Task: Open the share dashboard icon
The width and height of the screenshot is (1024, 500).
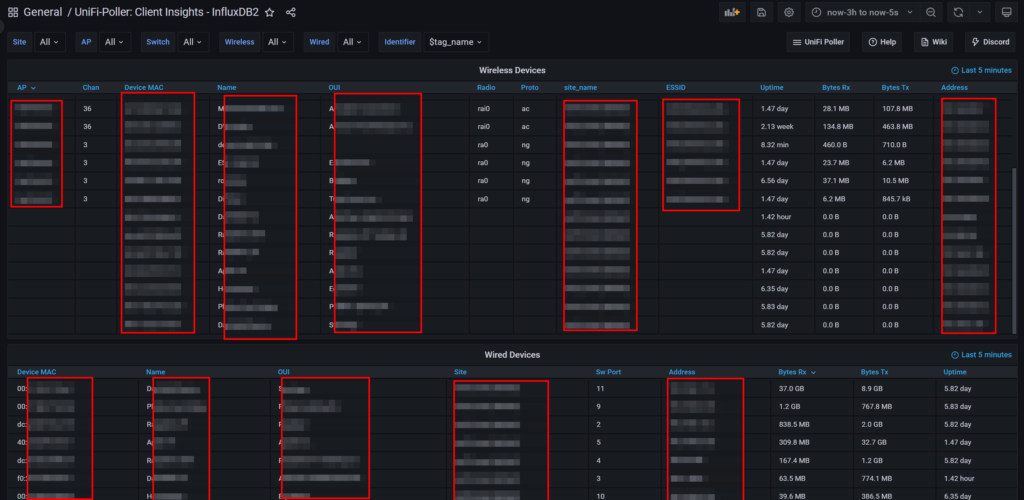Action: pos(291,12)
